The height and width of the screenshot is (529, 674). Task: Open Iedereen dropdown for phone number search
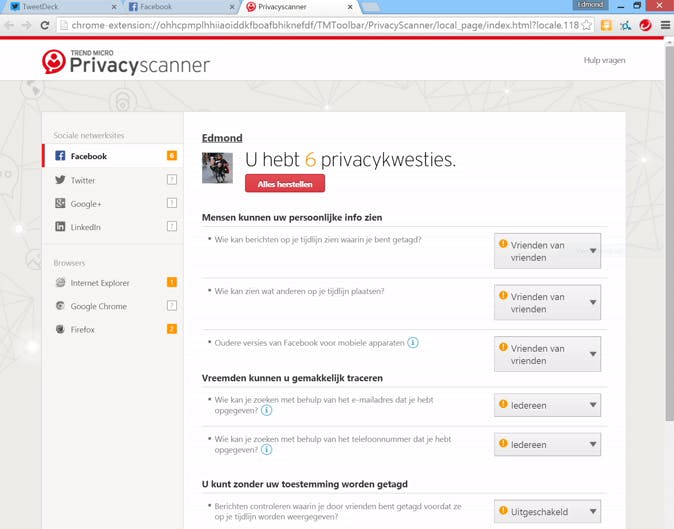pyautogui.click(x=547, y=444)
